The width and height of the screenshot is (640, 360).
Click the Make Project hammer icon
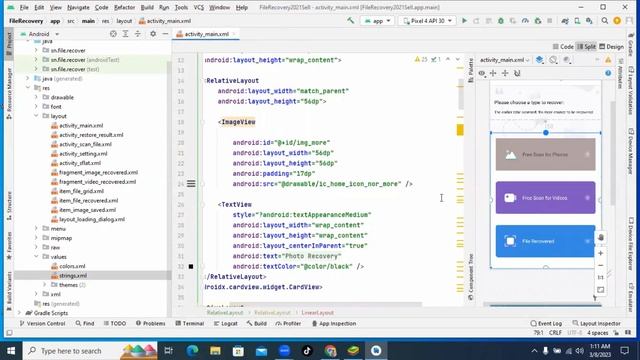click(x=351, y=20)
